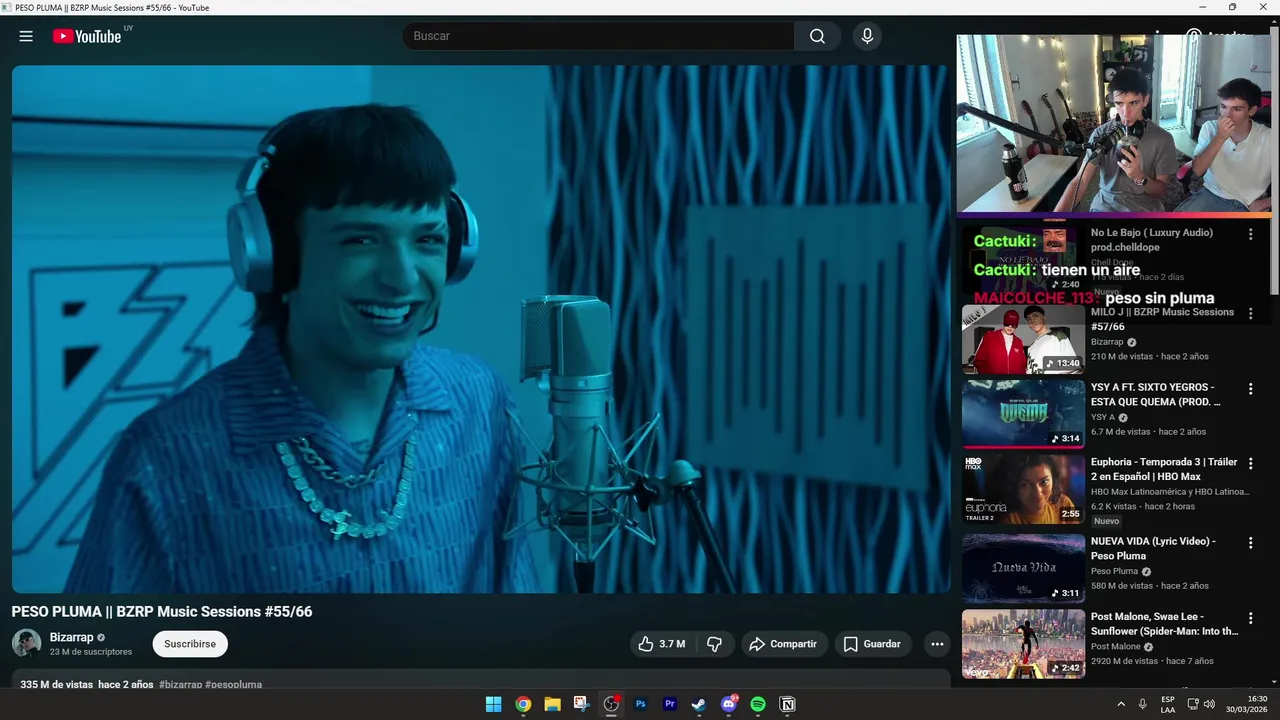This screenshot has width=1280, height=720.
Task: Click the Peso Pluma channel name in sidebar
Action: [1114, 571]
